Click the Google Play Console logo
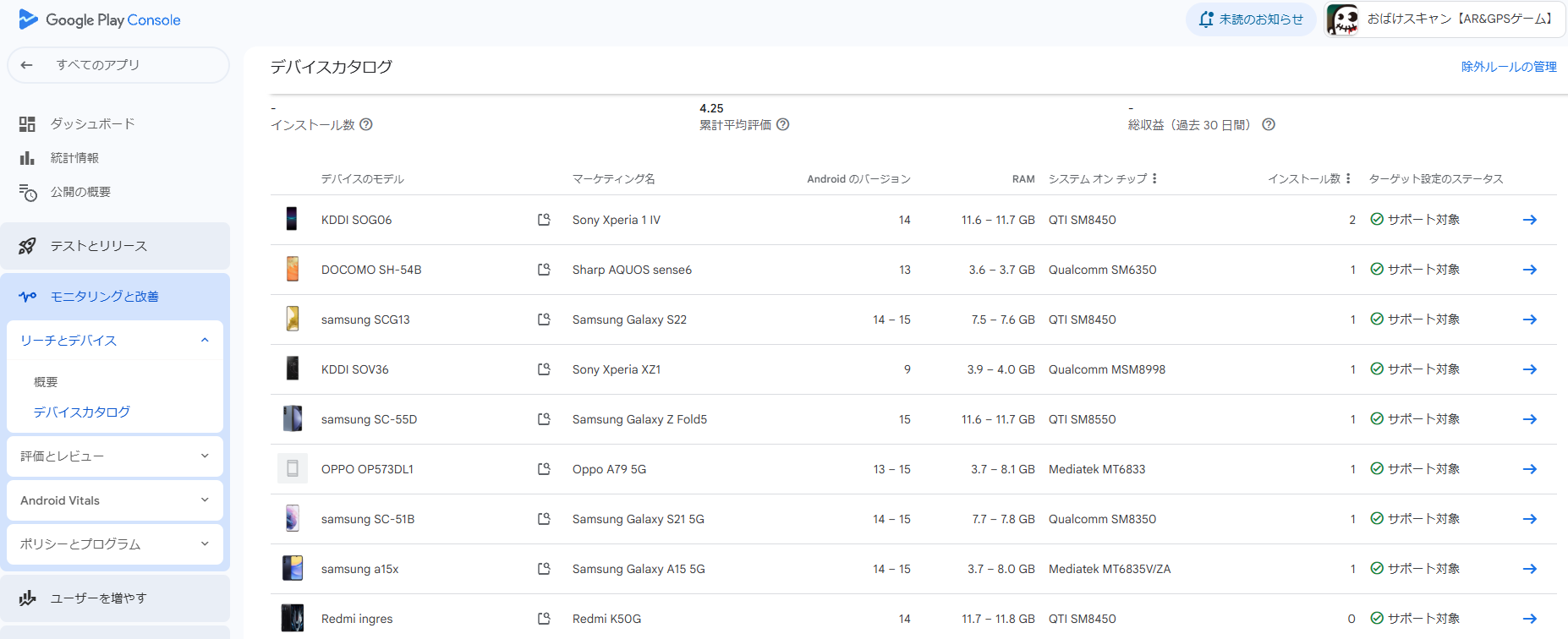 (100, 19)
